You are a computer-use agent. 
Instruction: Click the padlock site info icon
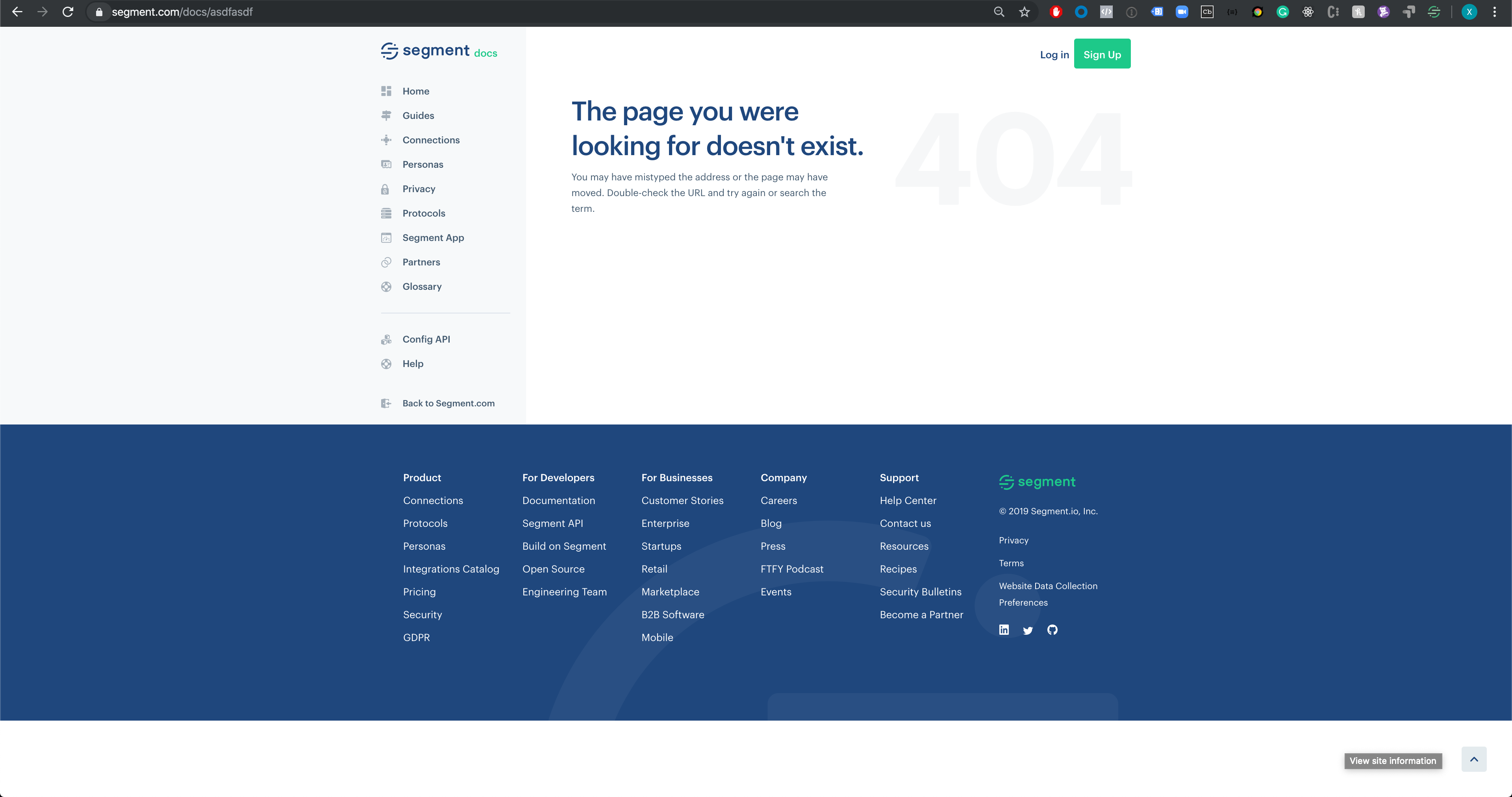tap(98, 12)
